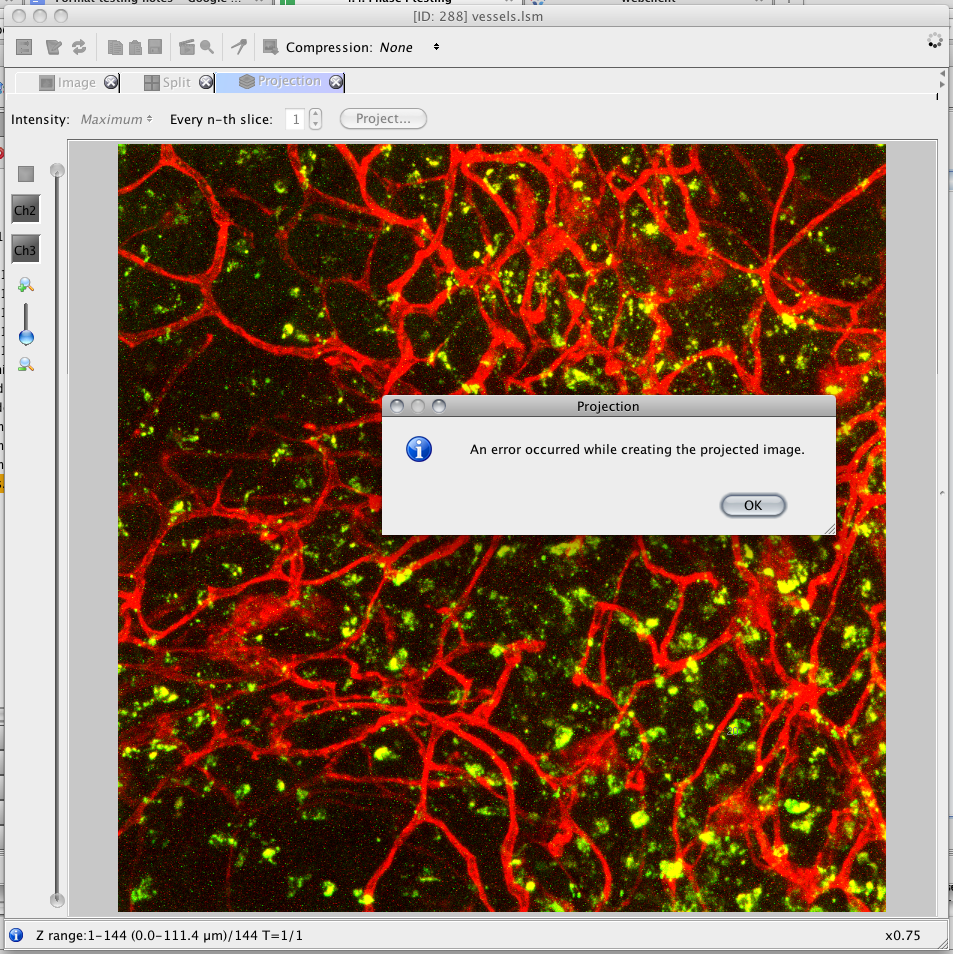Click the movie clapperboard icon
The image size is (953, 954).
coord(187,47)
